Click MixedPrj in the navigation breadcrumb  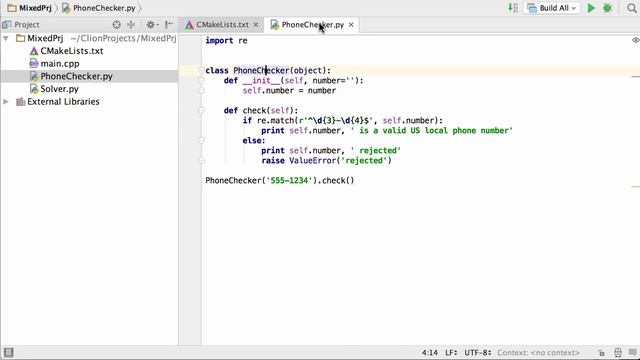coord(30,8)
